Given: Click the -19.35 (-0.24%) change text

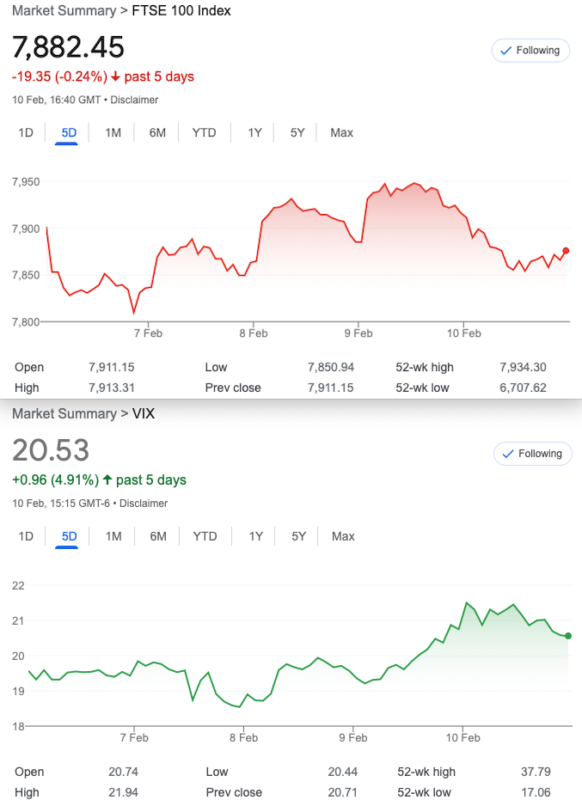Looking at the screenshot, I should (x=60, y=77).
